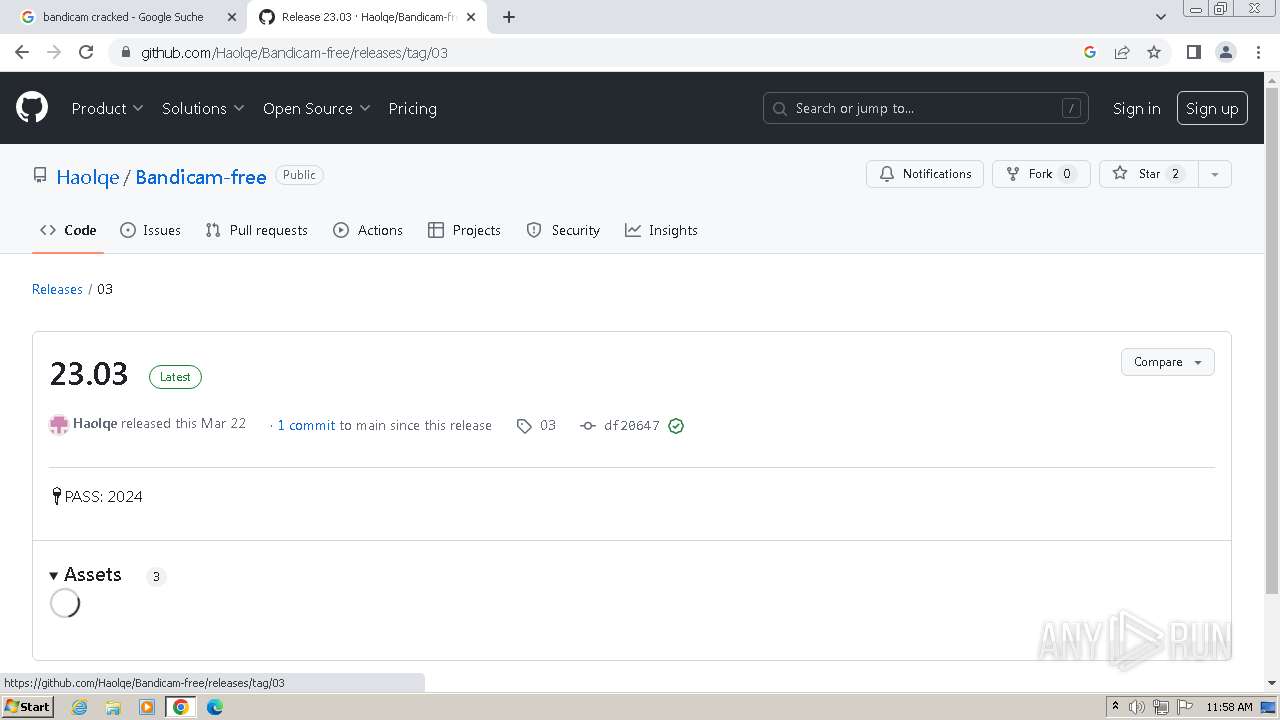Click the Windows Start button

pyautogui.click(x=27, y=707)
